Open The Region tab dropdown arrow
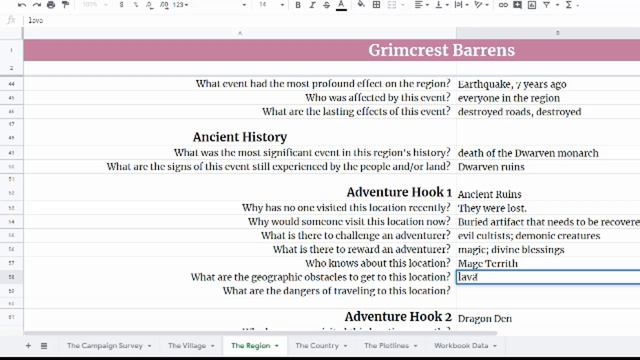Viewport: 640px width, 360px height. pos(277,346)
